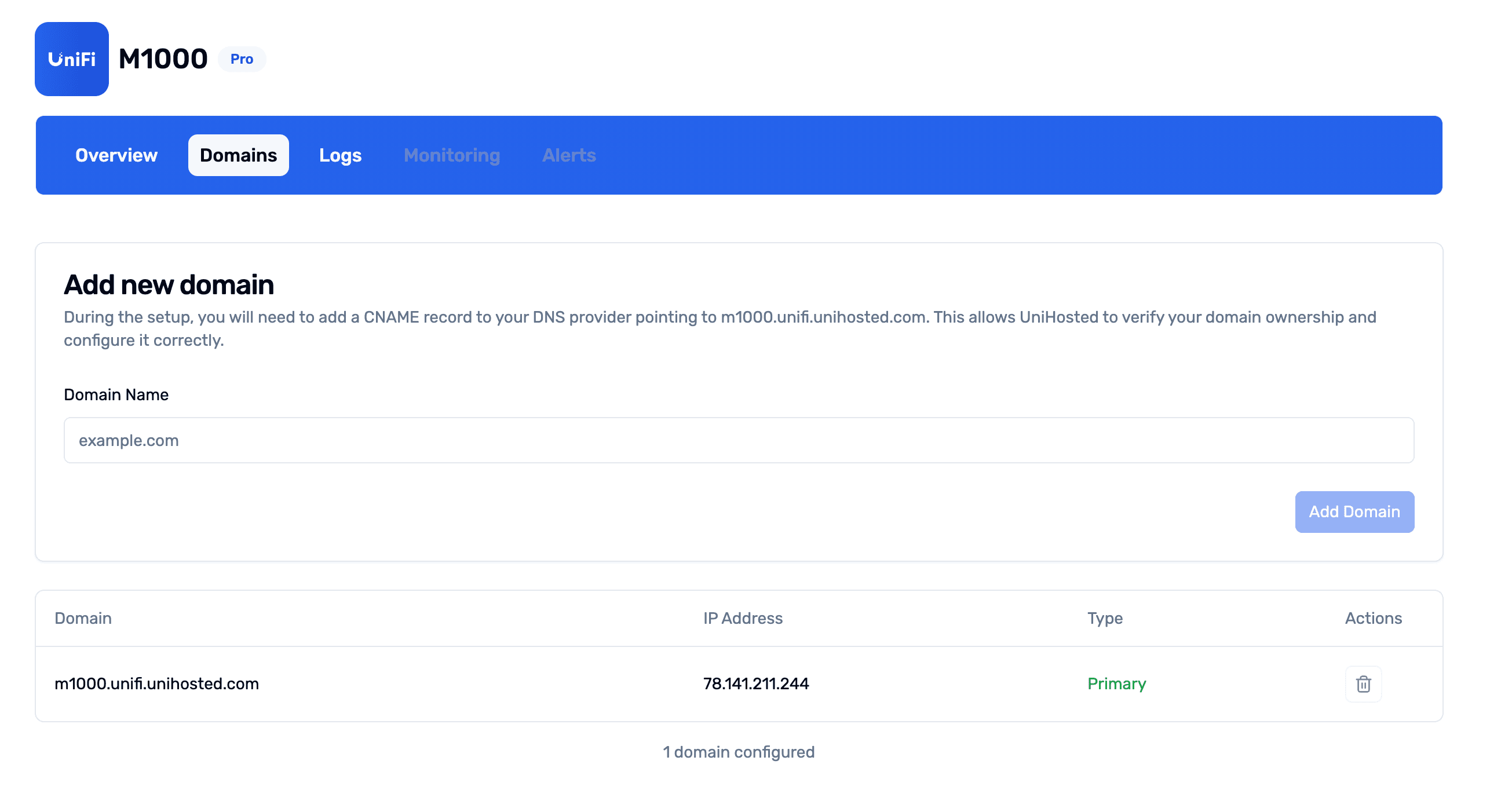Click the CNAME record description paragraph
The image size is (1512, 797).
click(720, 329)
